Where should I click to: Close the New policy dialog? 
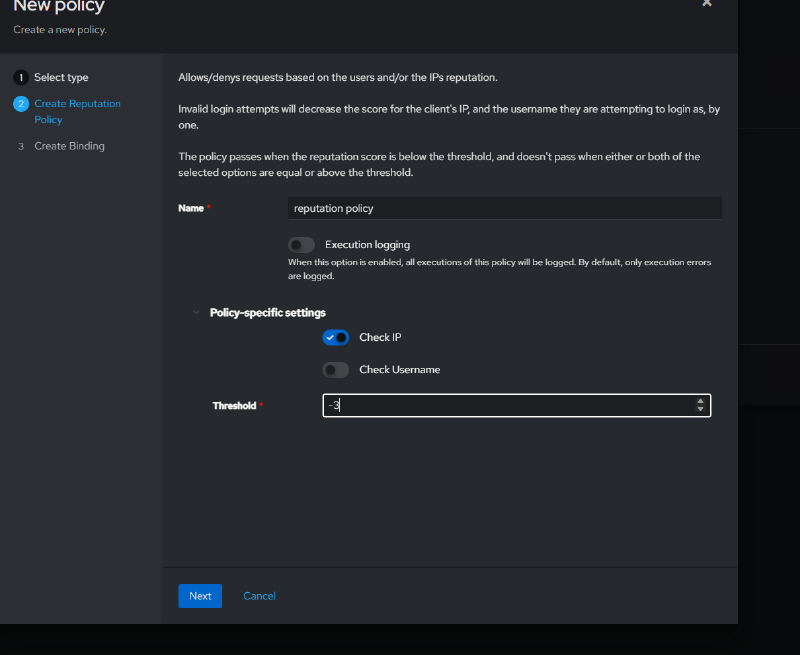(x=707, y=3)
